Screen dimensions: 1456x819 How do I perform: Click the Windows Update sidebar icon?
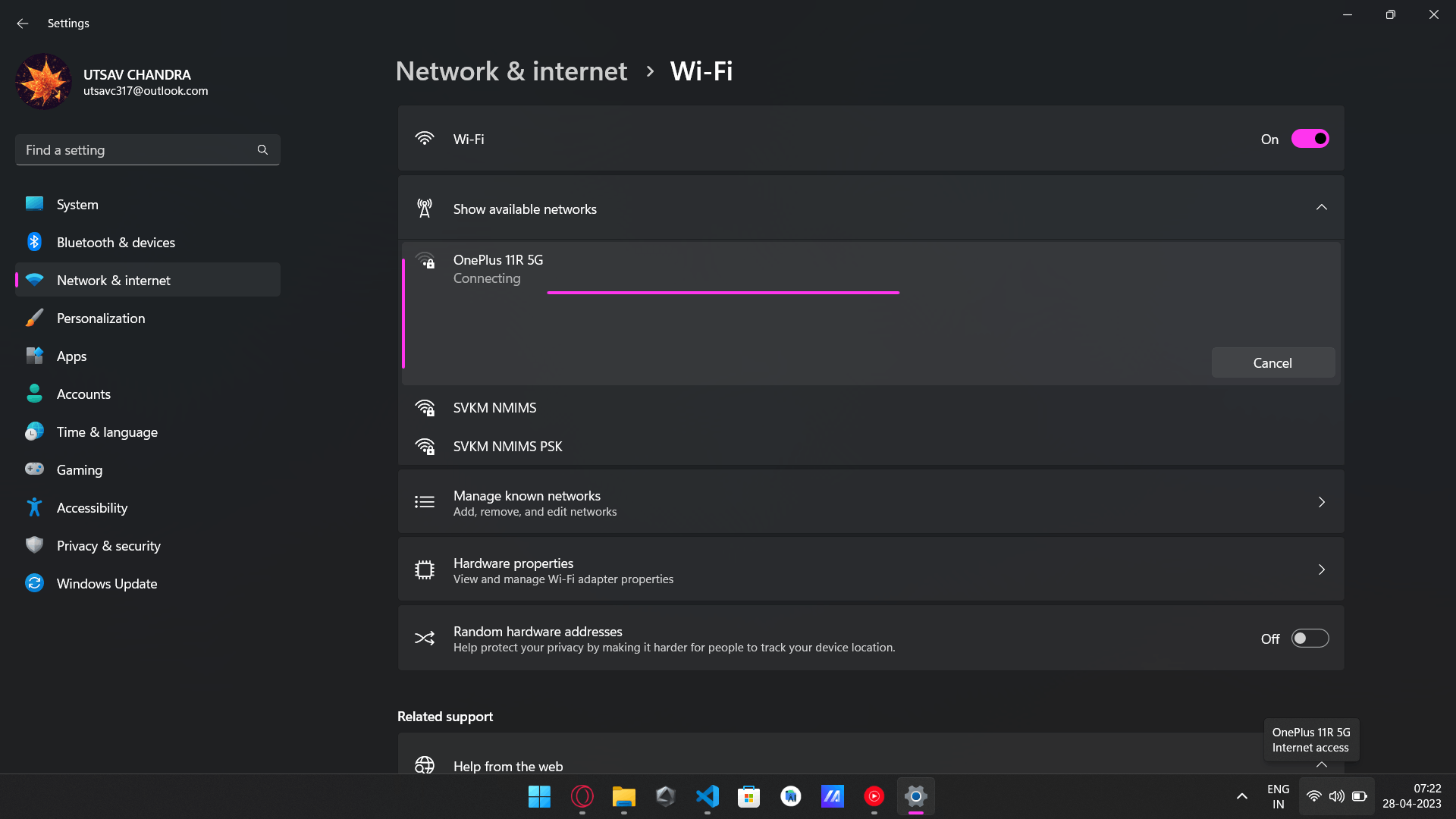pos(34,583)
